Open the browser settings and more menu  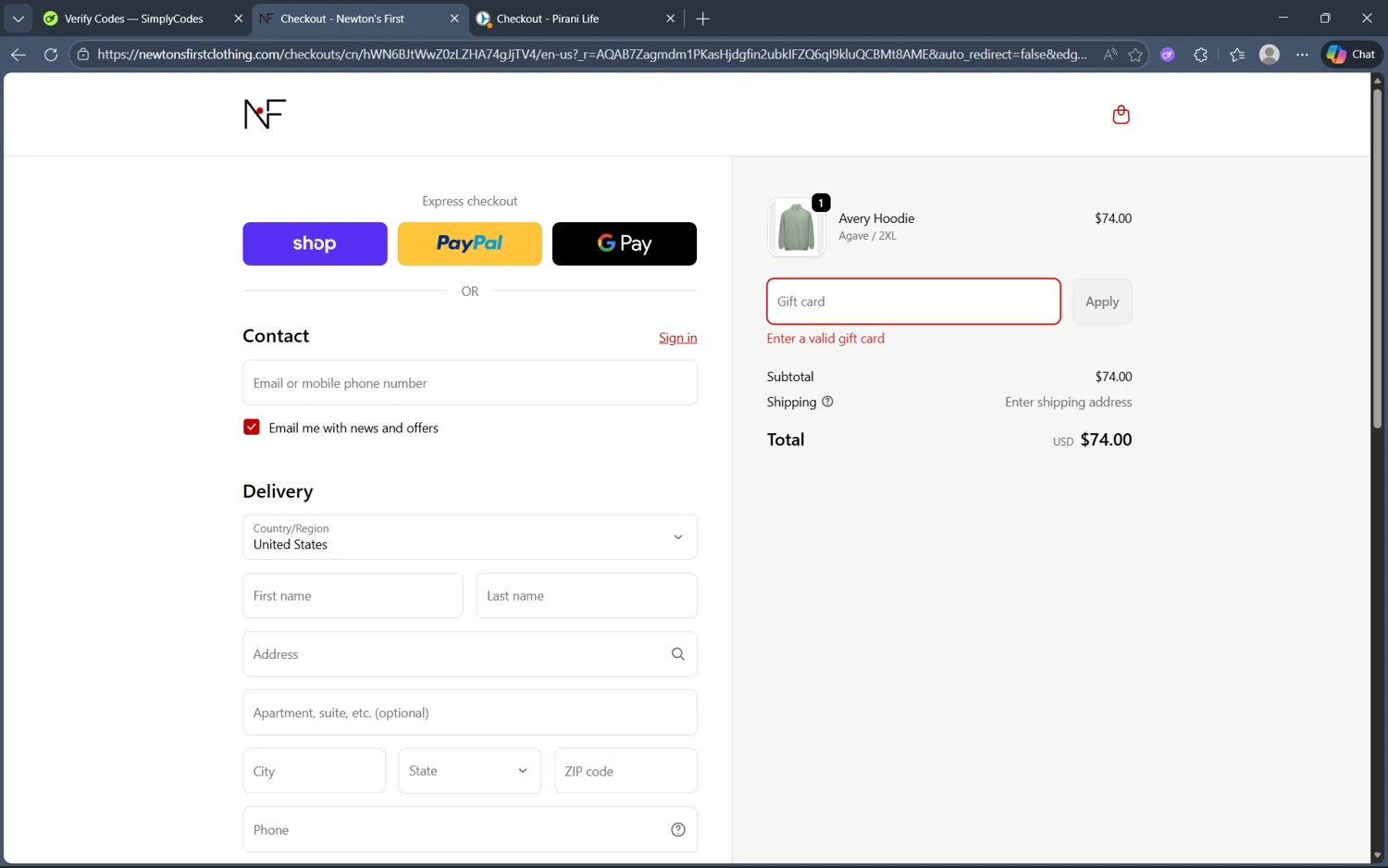click(x=1302, y=55)
